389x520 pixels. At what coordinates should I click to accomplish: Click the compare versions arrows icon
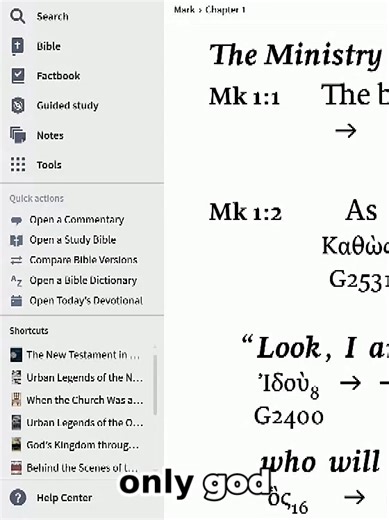(x=16, y=260)
